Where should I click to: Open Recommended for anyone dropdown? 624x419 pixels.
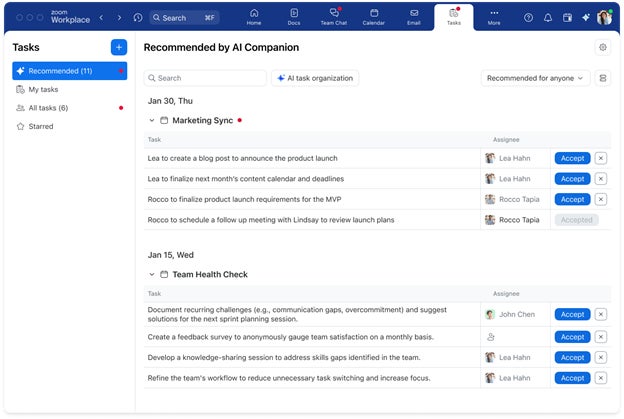point(535,78)
